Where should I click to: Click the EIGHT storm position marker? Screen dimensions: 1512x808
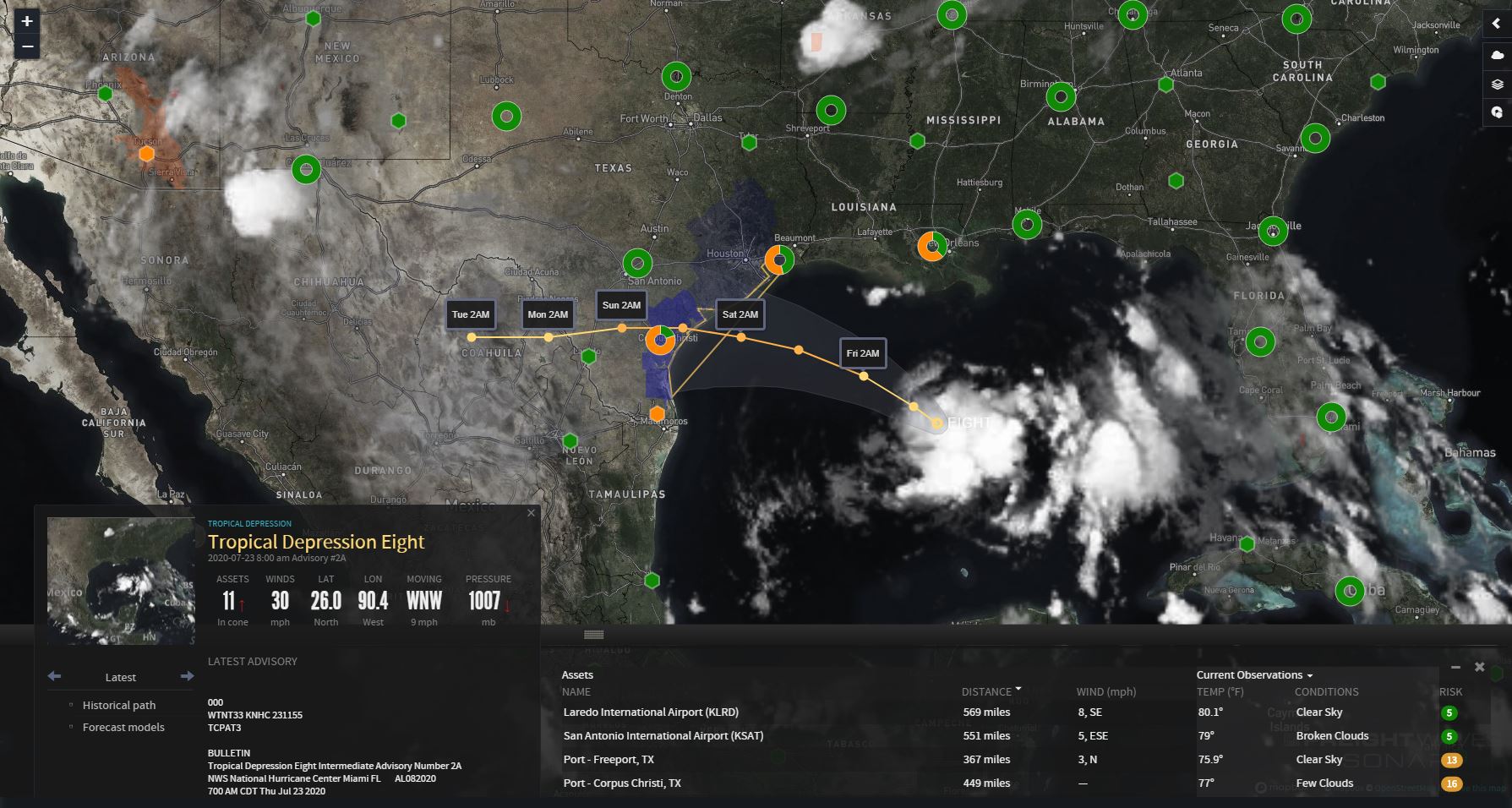(937, 423)
